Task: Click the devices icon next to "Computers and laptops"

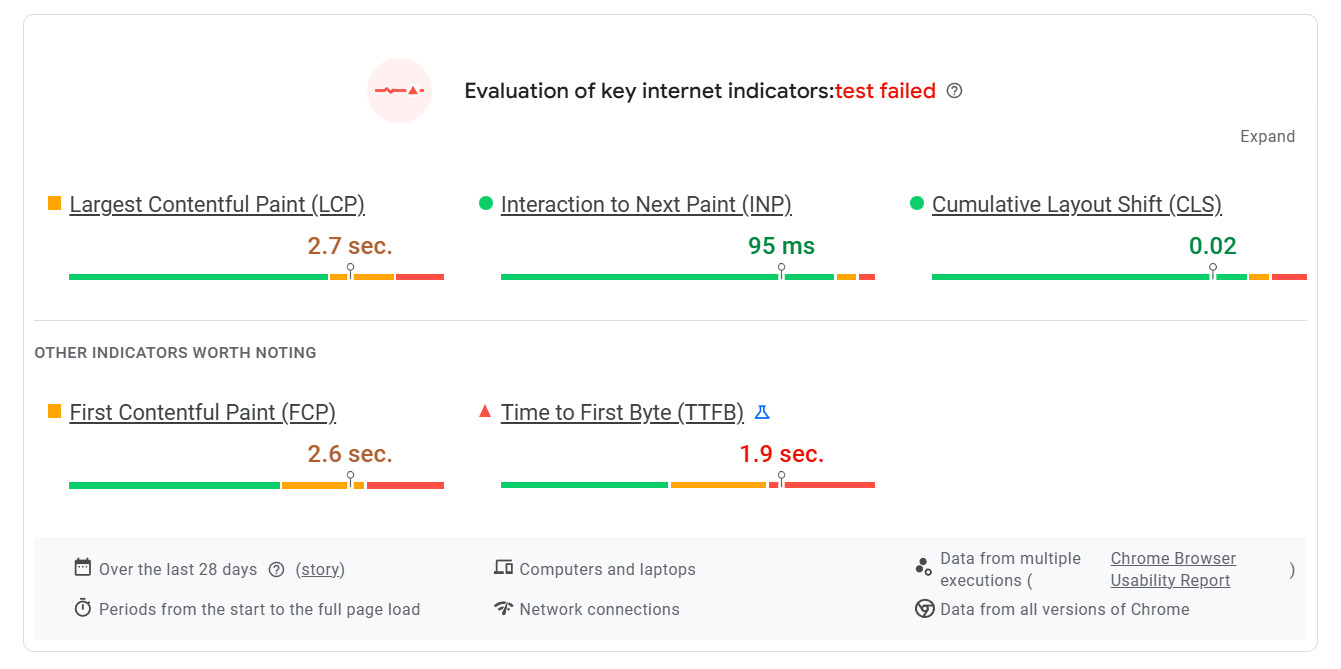Action: (x=503, y=566)
